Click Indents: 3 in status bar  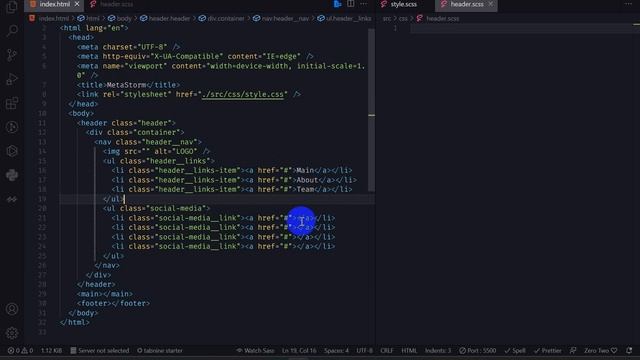438,350
